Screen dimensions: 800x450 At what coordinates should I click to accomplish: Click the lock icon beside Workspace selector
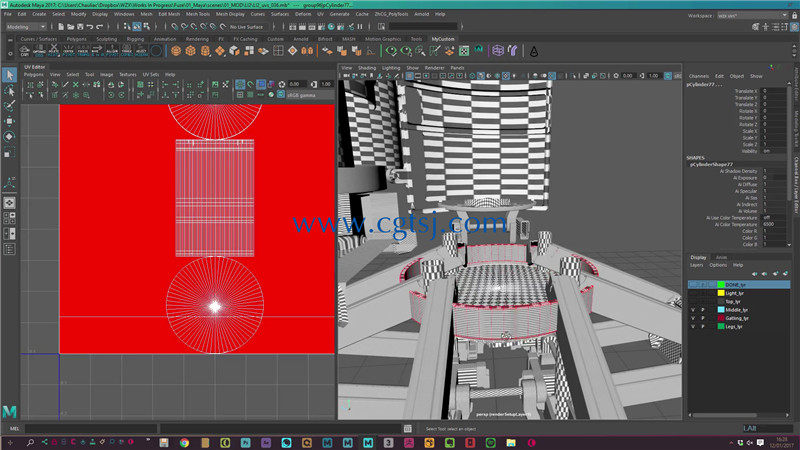pos(794,16)
